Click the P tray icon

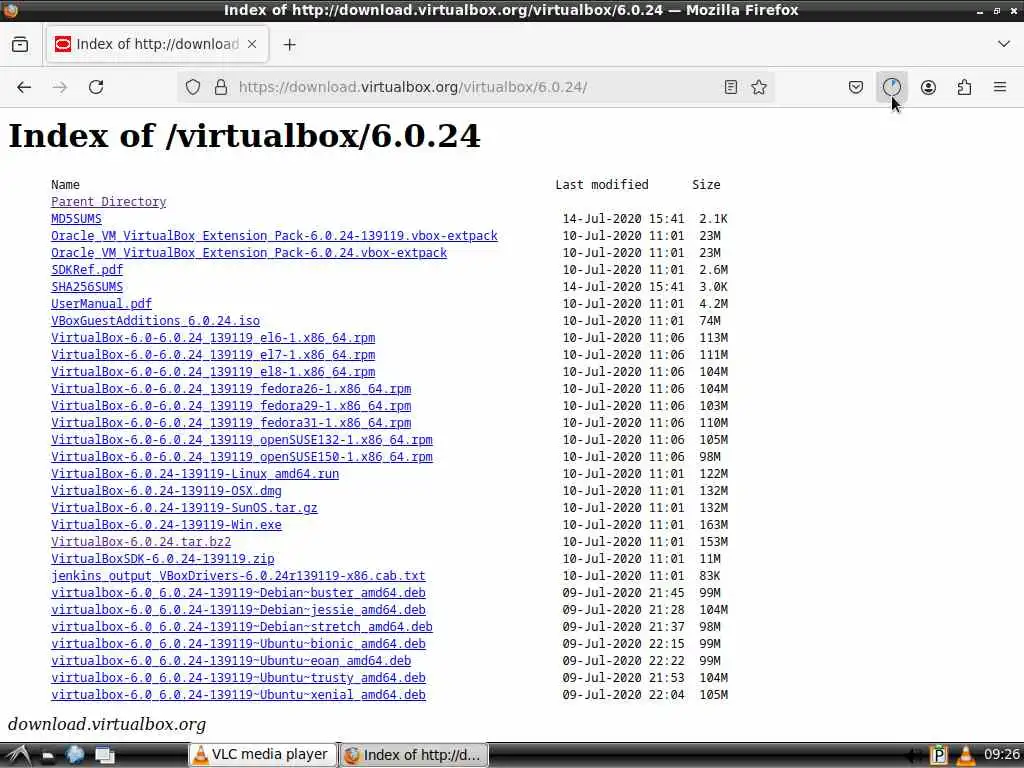(x=938, y=756)
